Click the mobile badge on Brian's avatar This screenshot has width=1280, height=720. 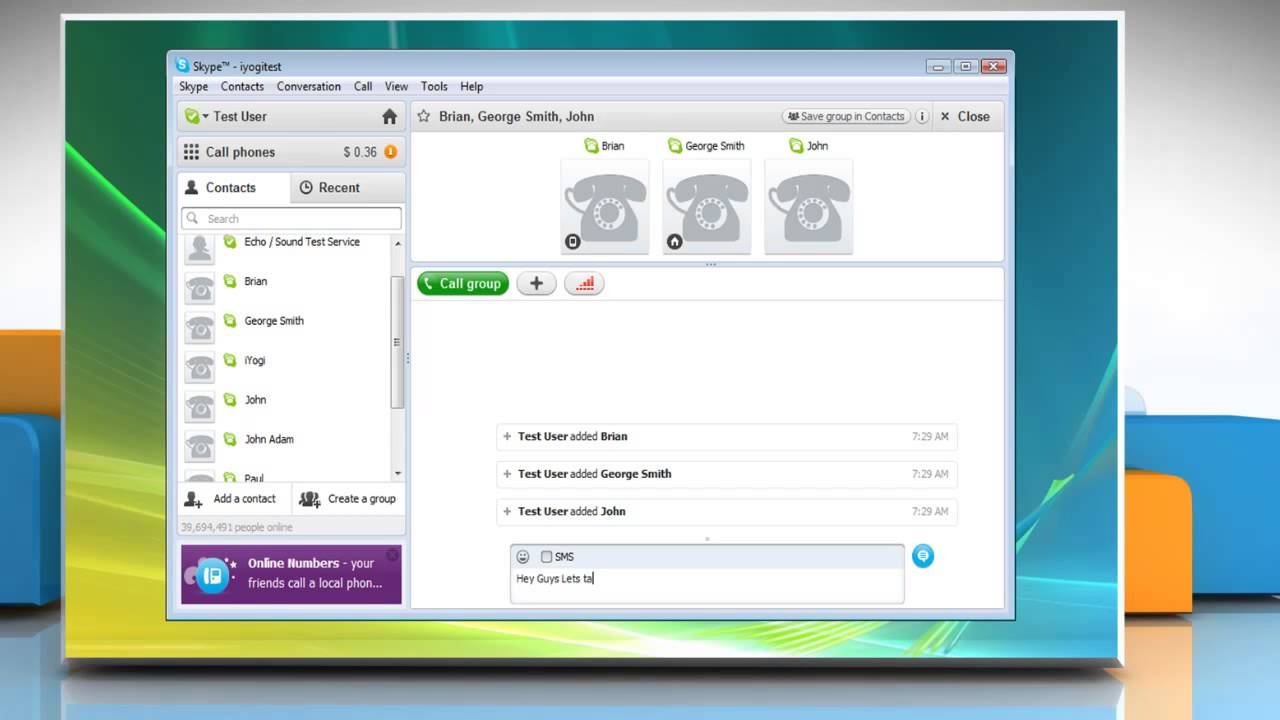[573, 241]
